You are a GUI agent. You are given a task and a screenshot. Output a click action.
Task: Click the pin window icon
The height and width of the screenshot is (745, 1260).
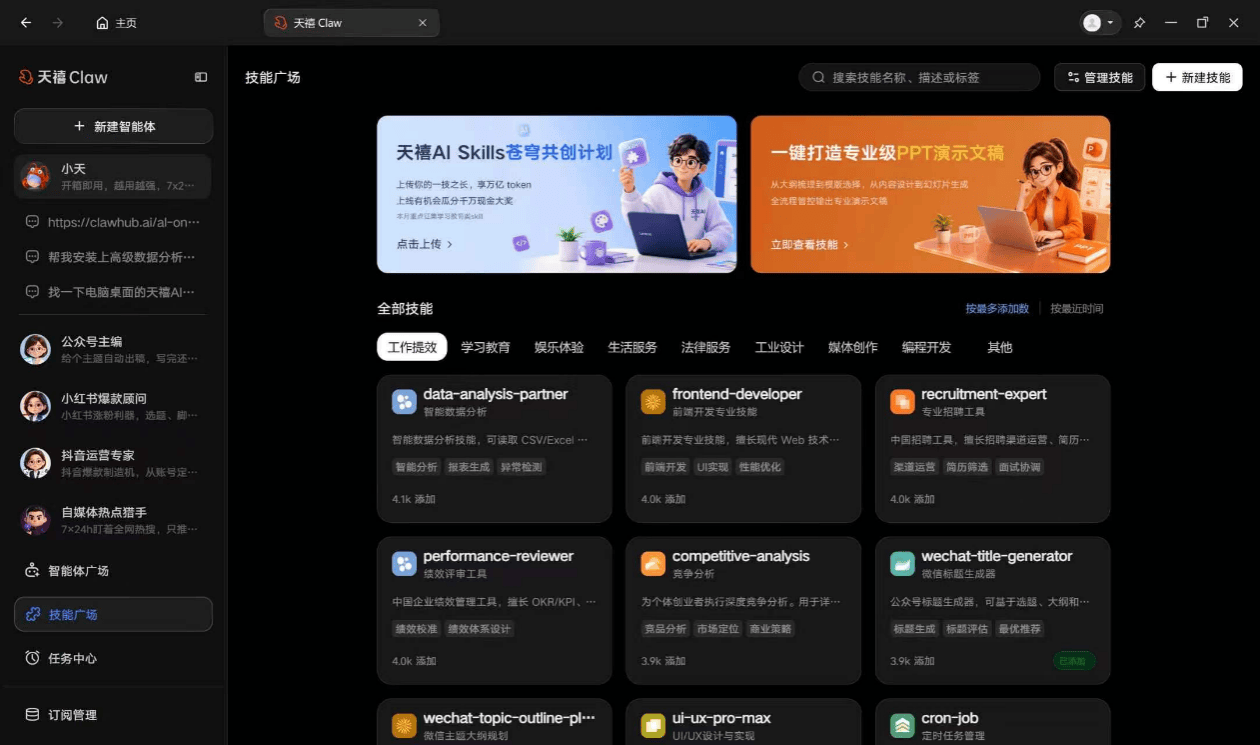pos(1139,23)
